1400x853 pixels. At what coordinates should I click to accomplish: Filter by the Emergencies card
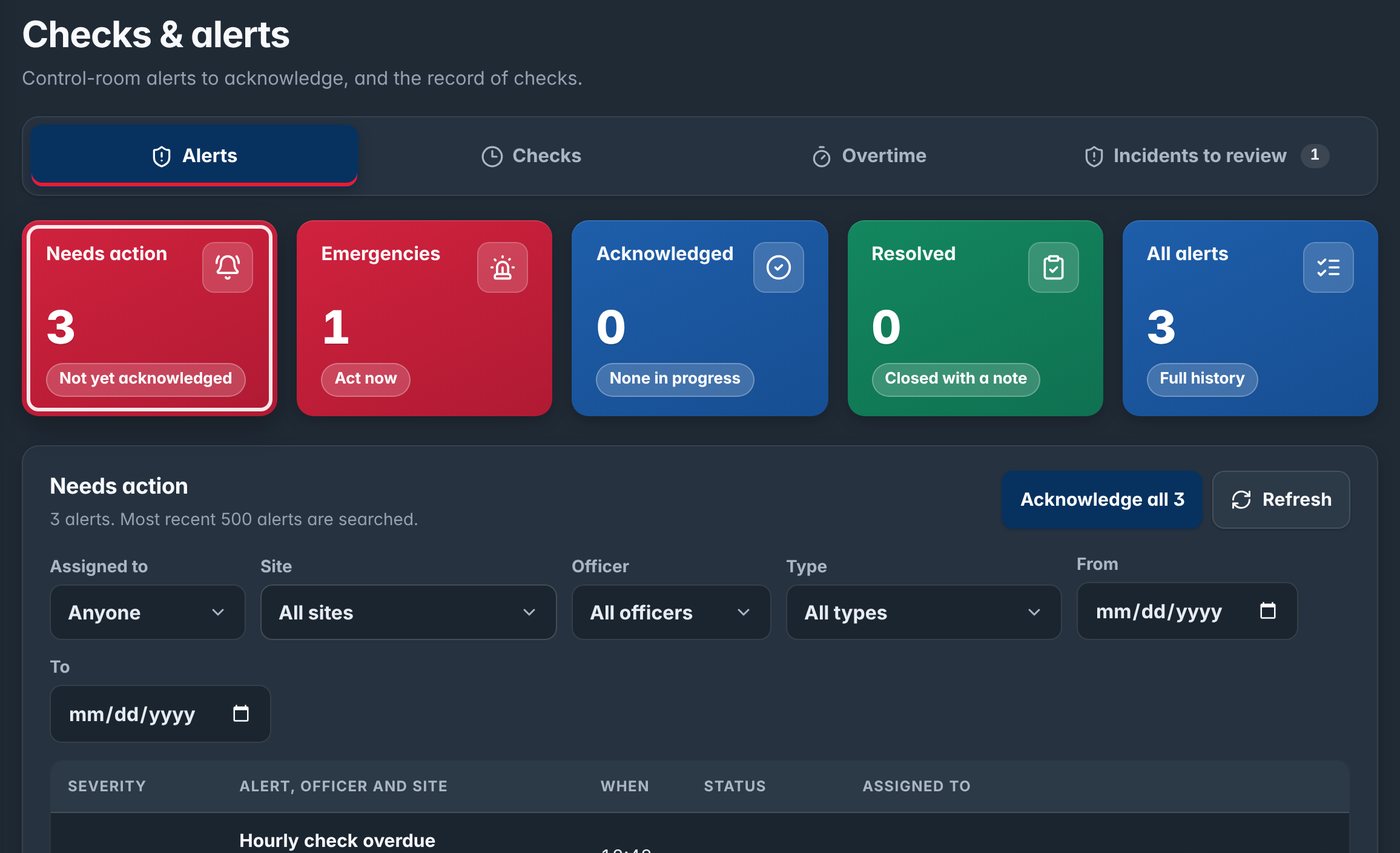pos(424,318)
